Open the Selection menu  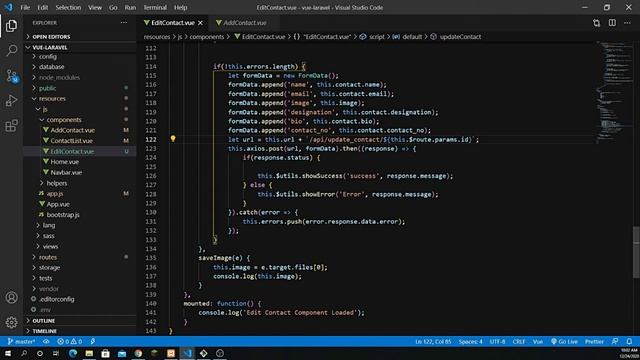68,7
